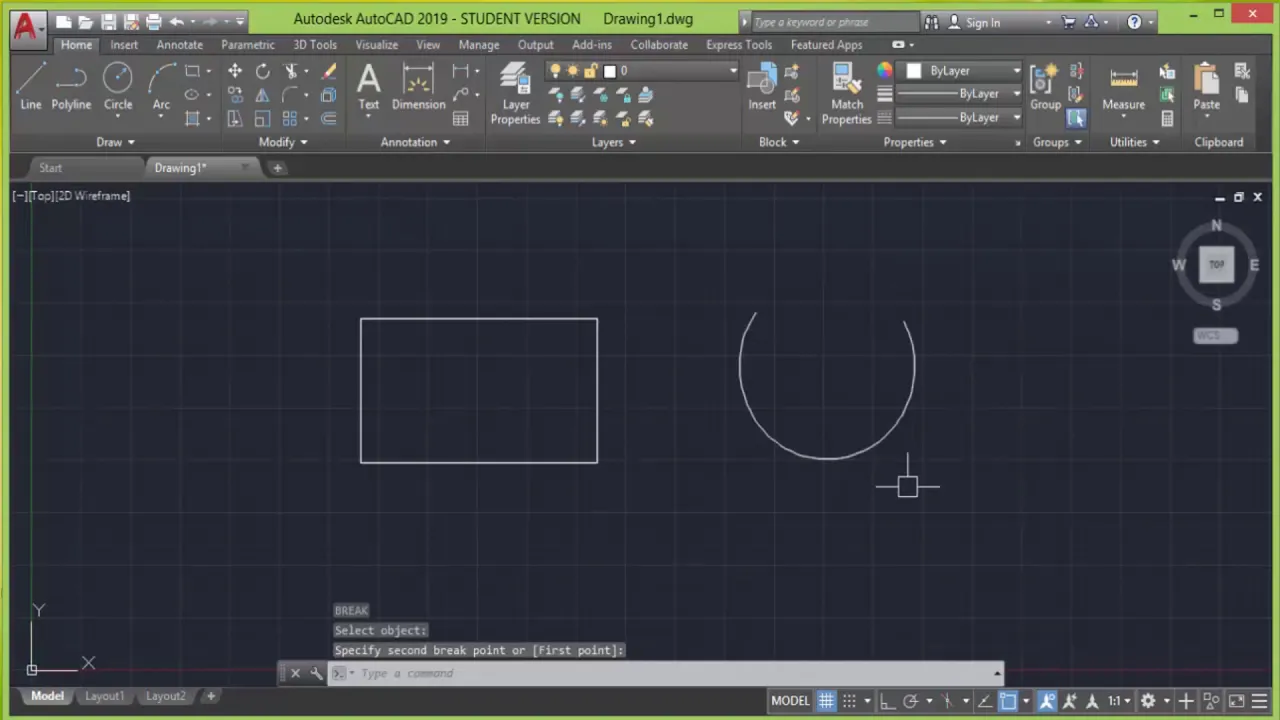Open annotation scale 1:1 dropdown

(1119, 701)
